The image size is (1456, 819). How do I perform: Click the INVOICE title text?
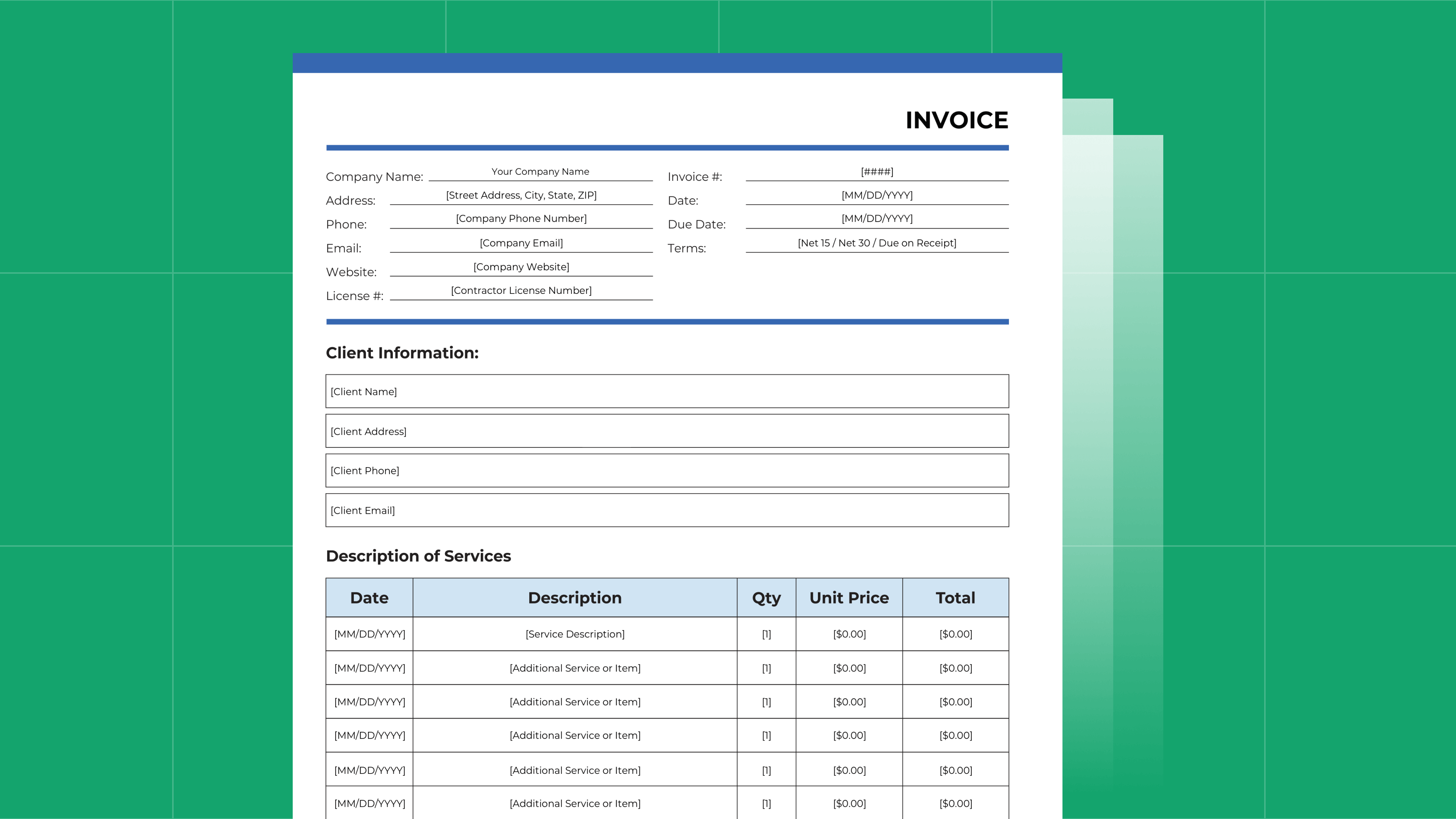[x=957, y=121]
